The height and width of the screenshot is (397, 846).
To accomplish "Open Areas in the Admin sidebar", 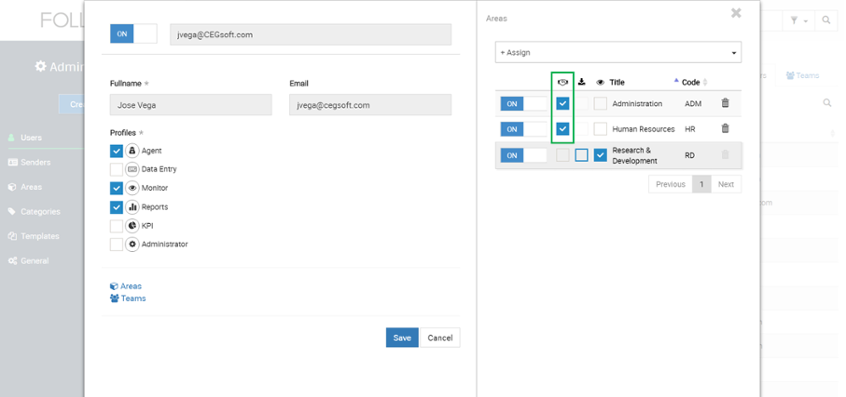I will 31,187.
